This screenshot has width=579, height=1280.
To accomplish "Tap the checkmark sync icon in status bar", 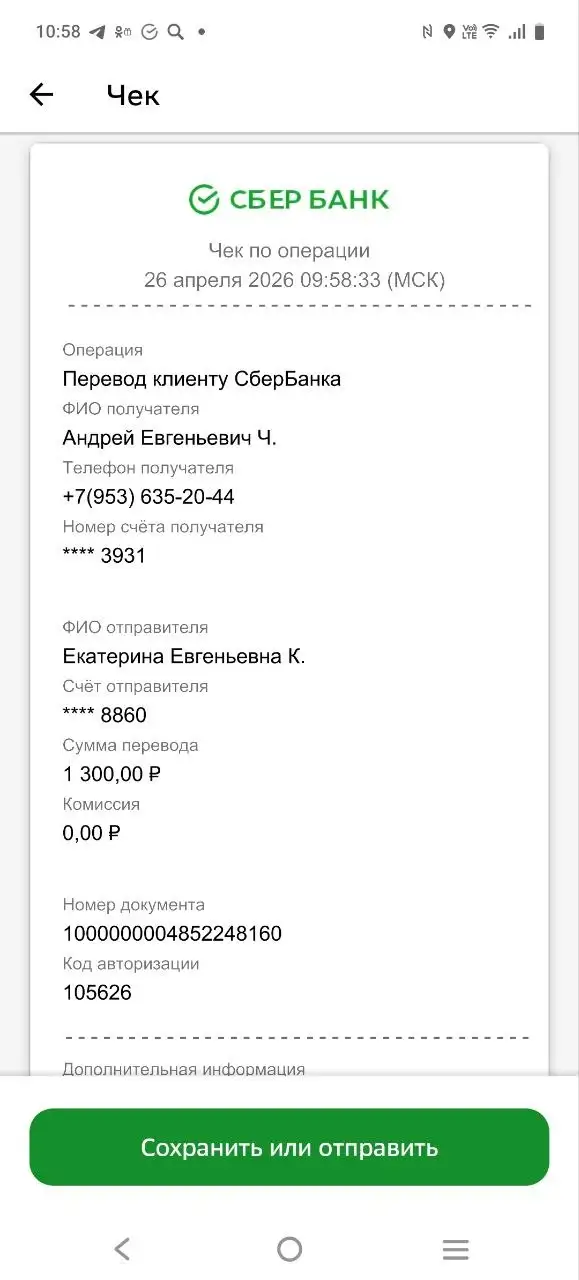I will (x=150, y=31).
